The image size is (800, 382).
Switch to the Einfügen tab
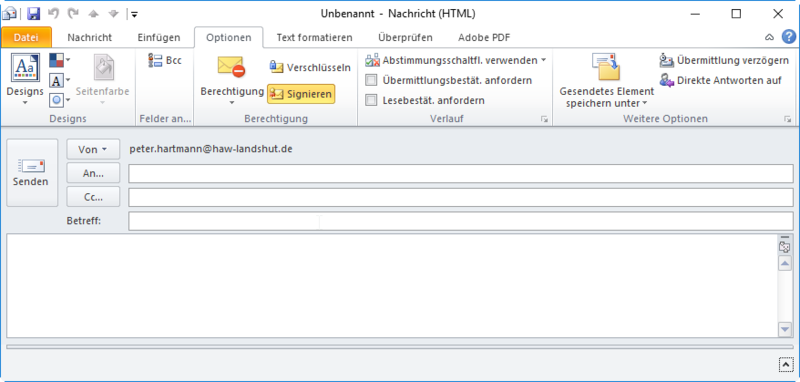159,37
